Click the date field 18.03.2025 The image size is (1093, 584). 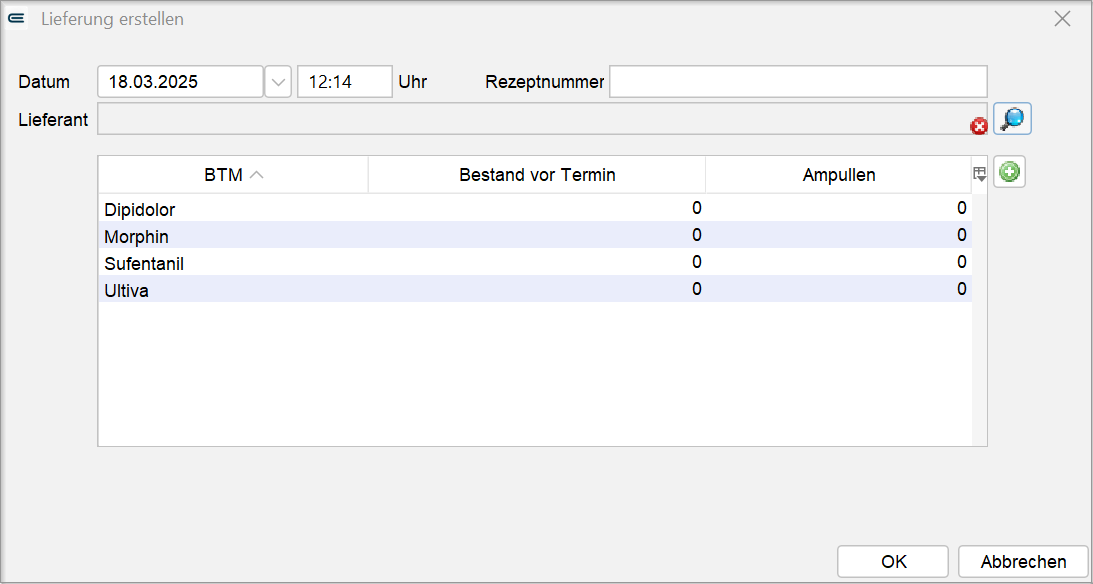point(181,82)
